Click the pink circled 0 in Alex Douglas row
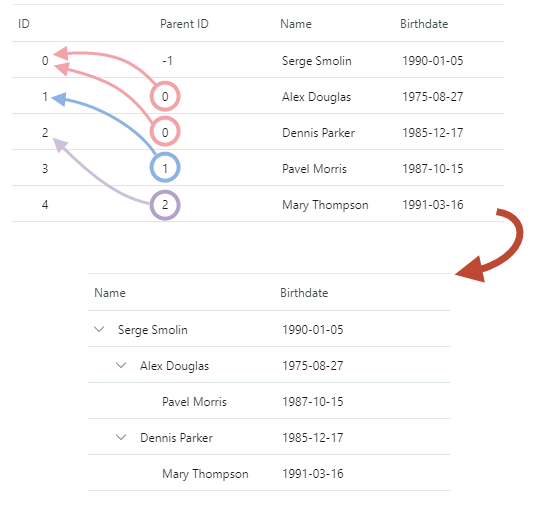The image size is (534, 509). point(165,96)
